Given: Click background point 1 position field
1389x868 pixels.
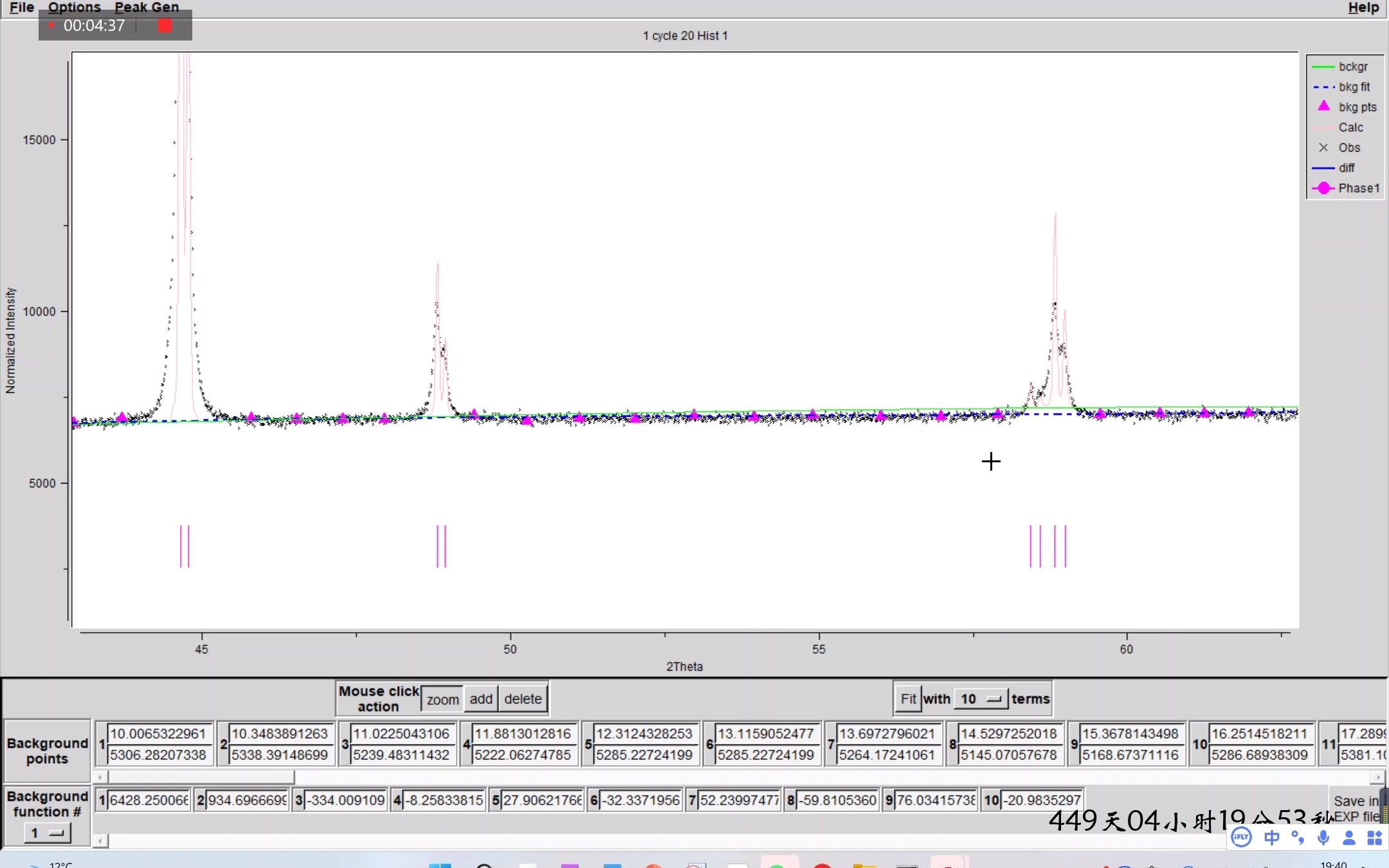Looking at the screenshot, I should click(158, 734).
